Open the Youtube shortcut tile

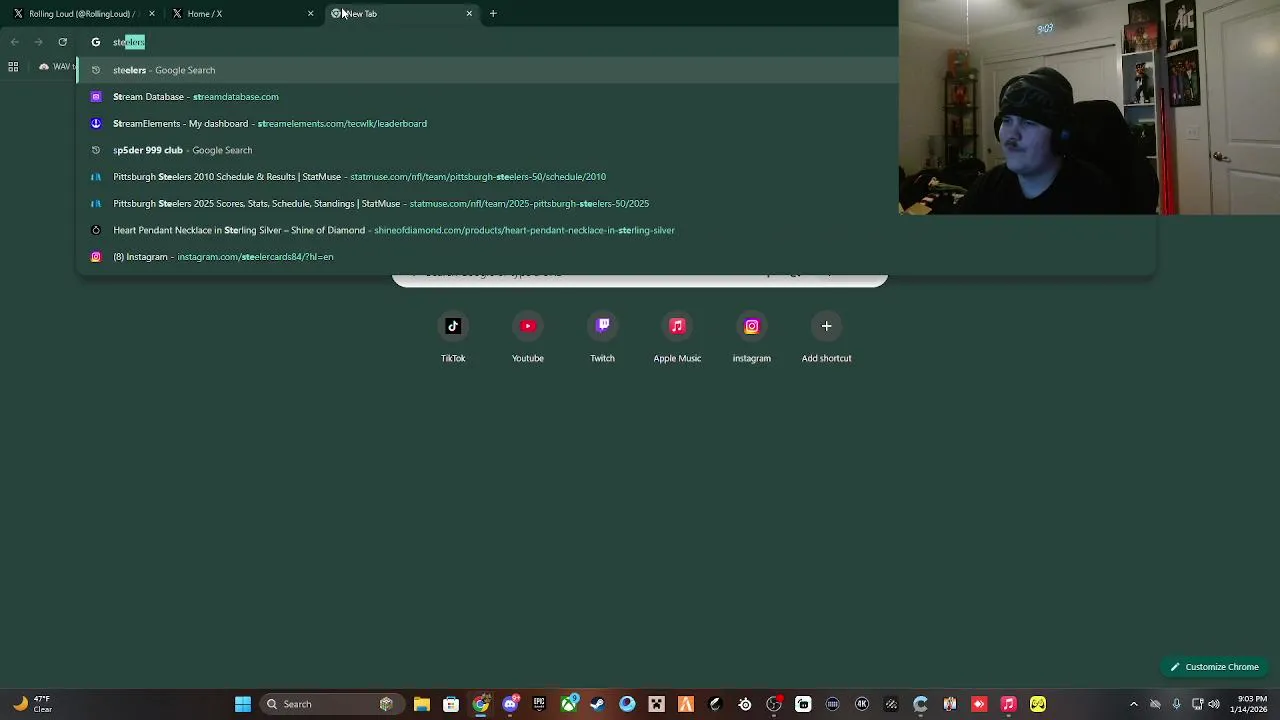click(x=528, y=338)
